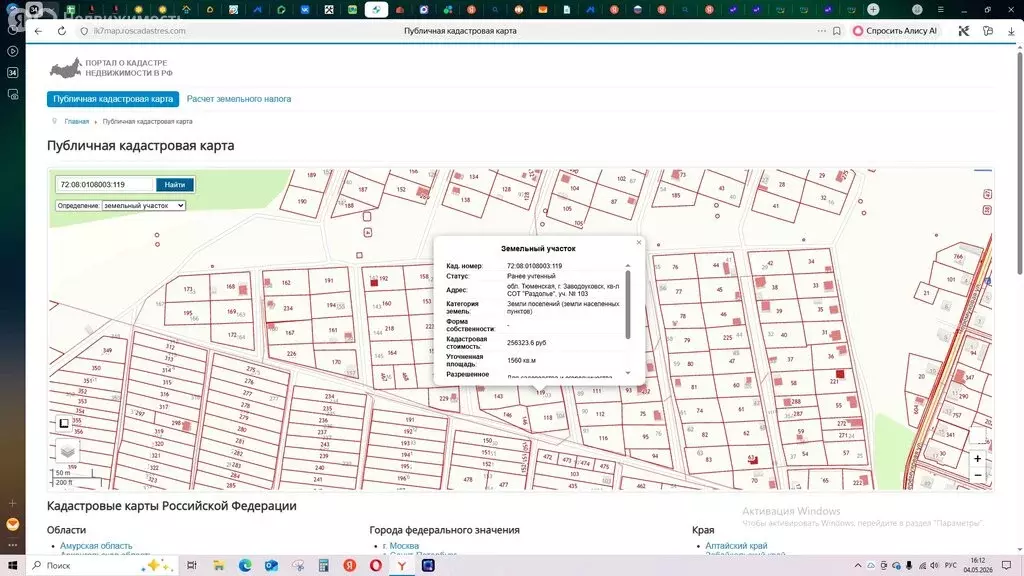Click the area value 1560 кв.м
1024x576 pixels.
tap(521, 360)
